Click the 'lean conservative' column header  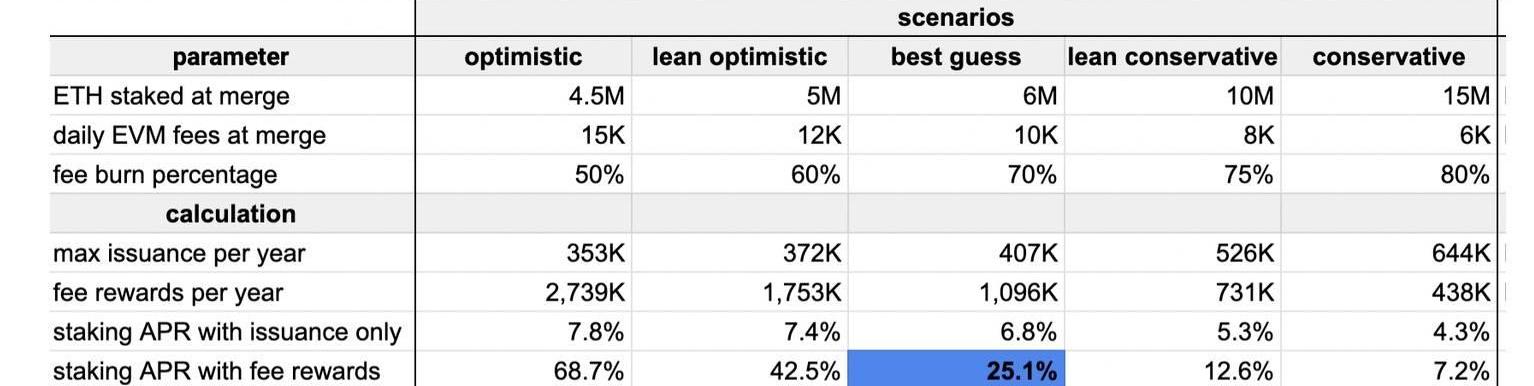[x=1173, y=57]
